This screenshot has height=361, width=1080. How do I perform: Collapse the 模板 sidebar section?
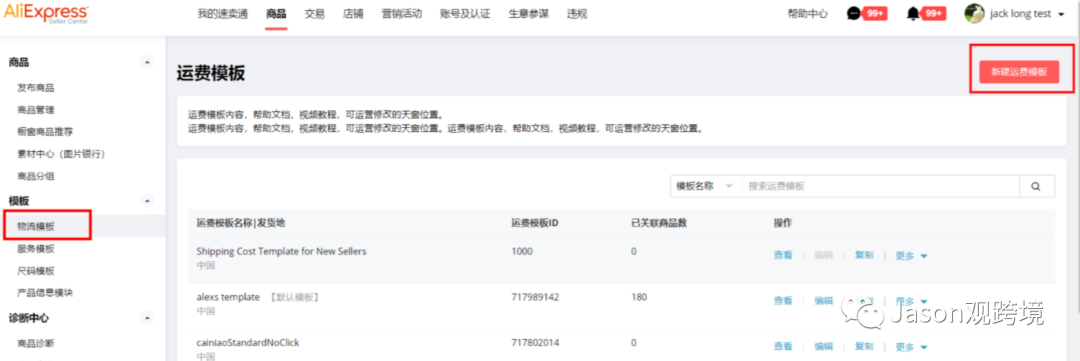pos(147,200)
